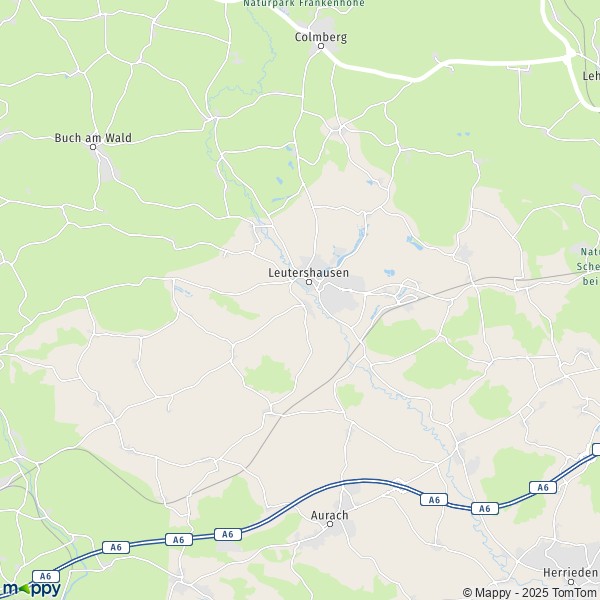Screen dimensions: 600x600
Task: Click the Herrieden name label
Action: [571, 573]
